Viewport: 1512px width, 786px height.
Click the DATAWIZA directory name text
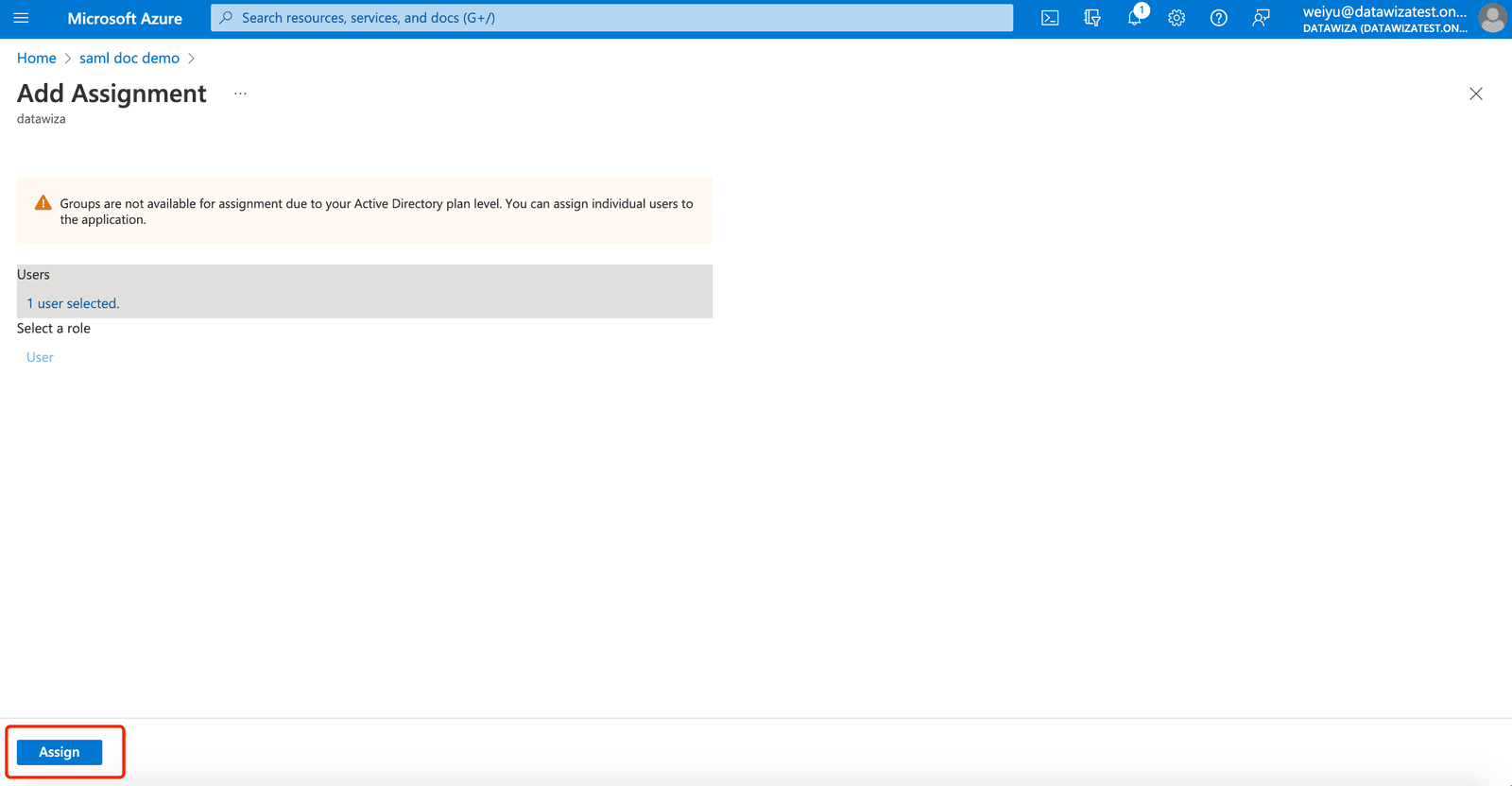click(x=1384, y=28)
